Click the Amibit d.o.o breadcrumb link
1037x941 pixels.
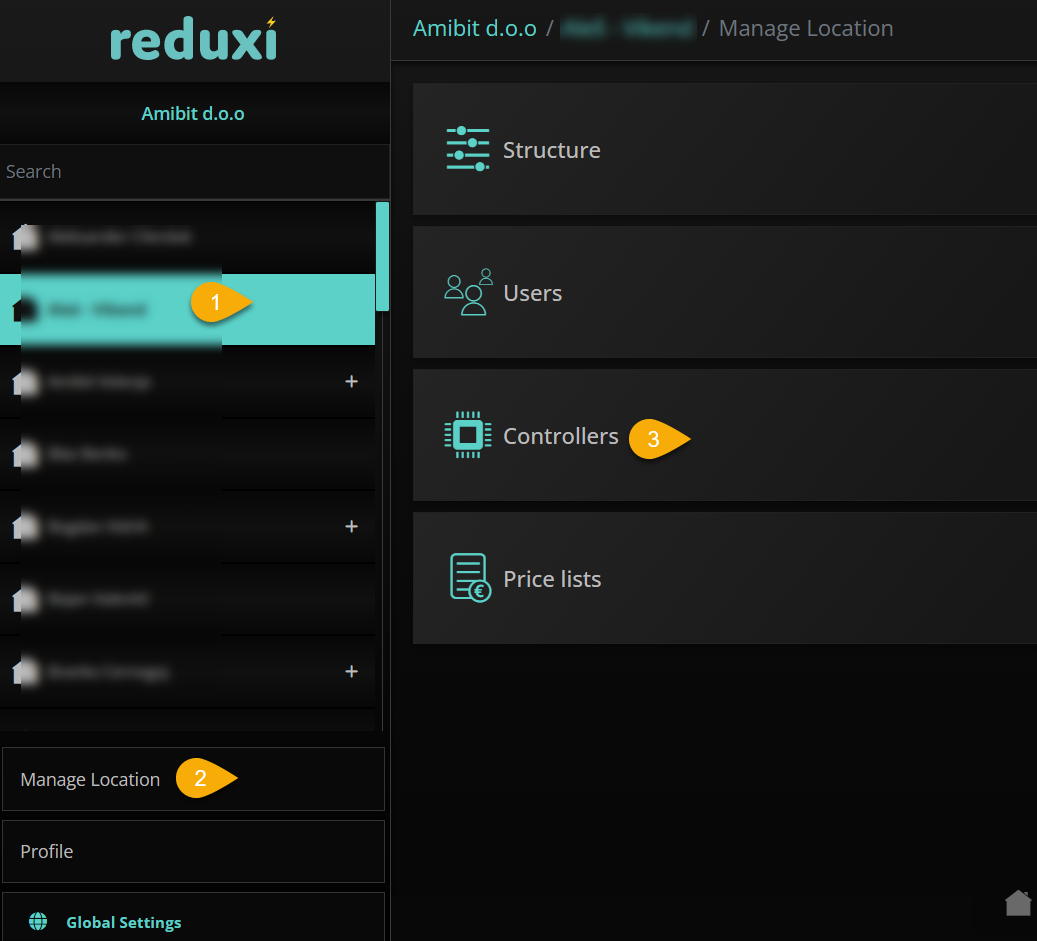474,28
